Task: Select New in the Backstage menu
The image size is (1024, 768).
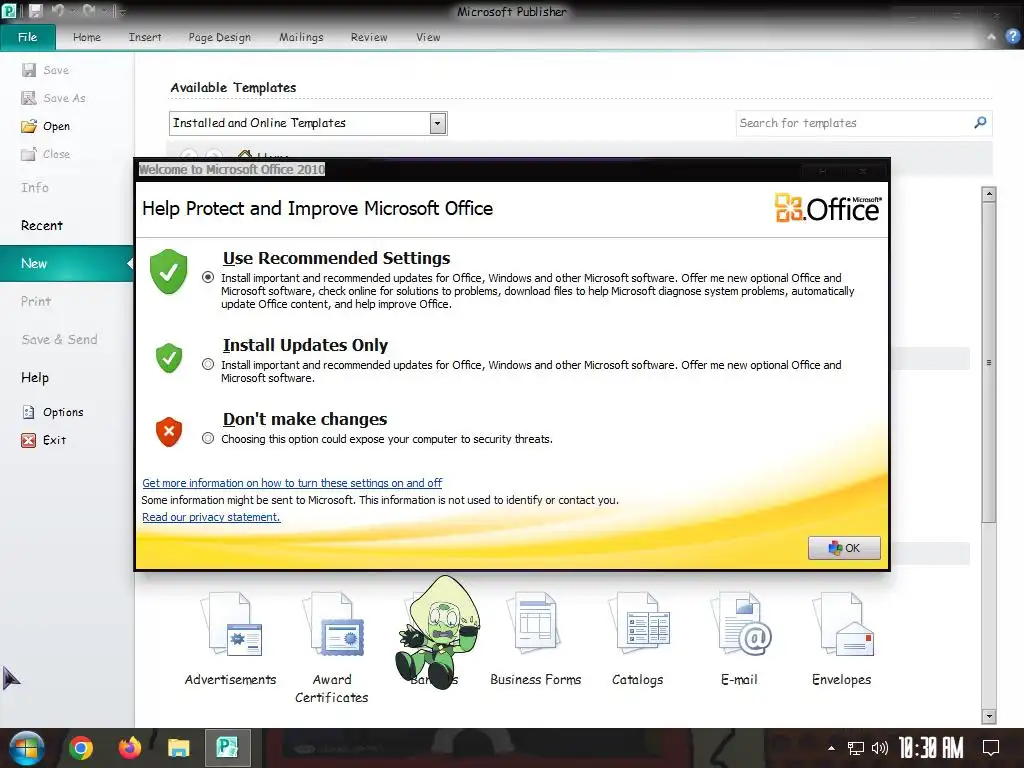Action: [x=67, y=263]
